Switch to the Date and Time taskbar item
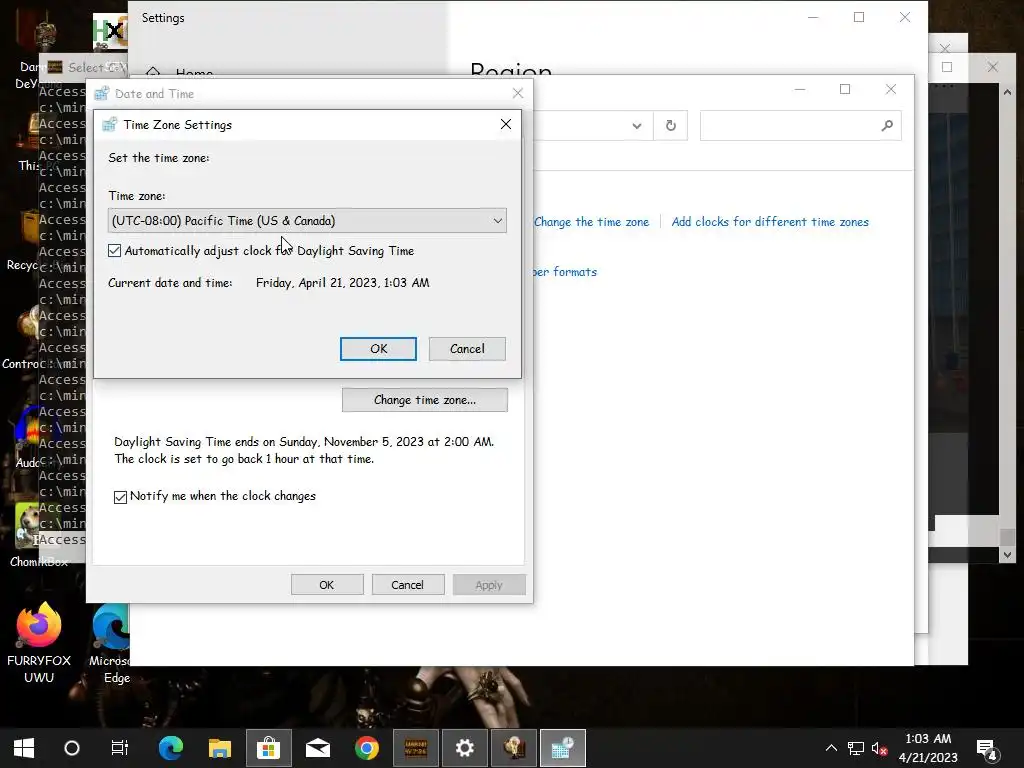 pyautogui.click(x=563, y=748)
